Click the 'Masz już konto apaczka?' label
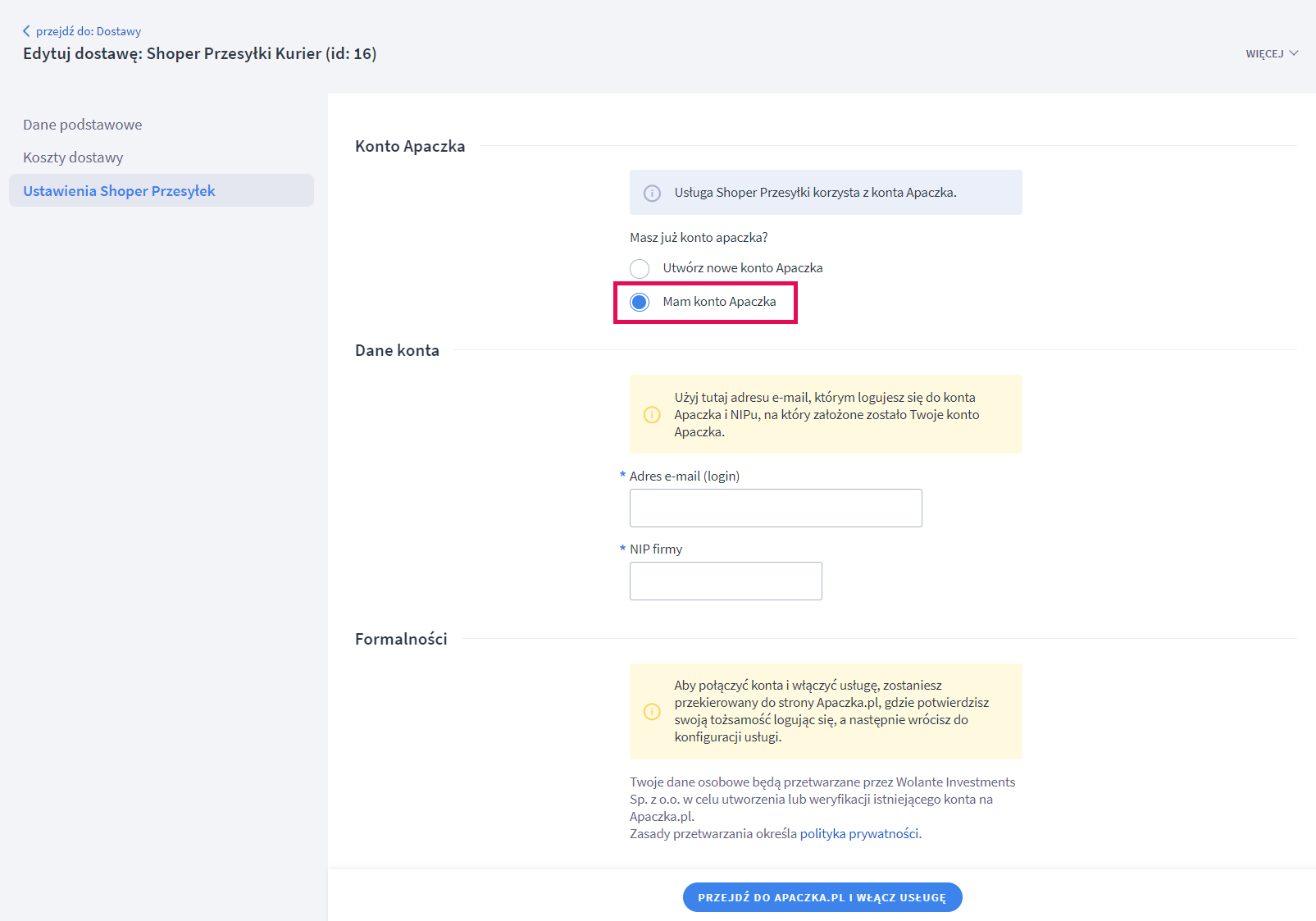The height and width of the screenshot is (921, 1316). click(x=699, y=238)
